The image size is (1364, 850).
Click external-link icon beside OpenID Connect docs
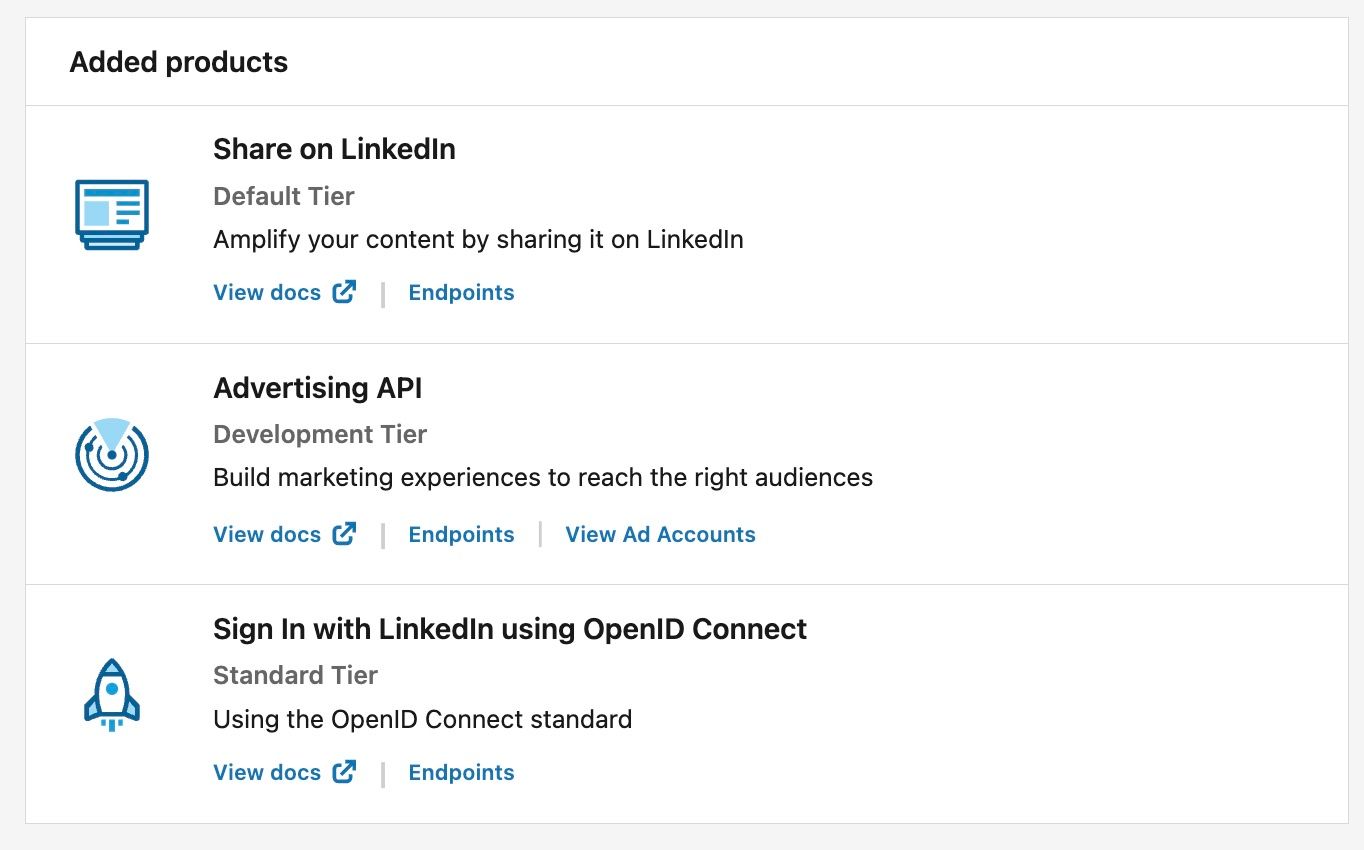344,772
